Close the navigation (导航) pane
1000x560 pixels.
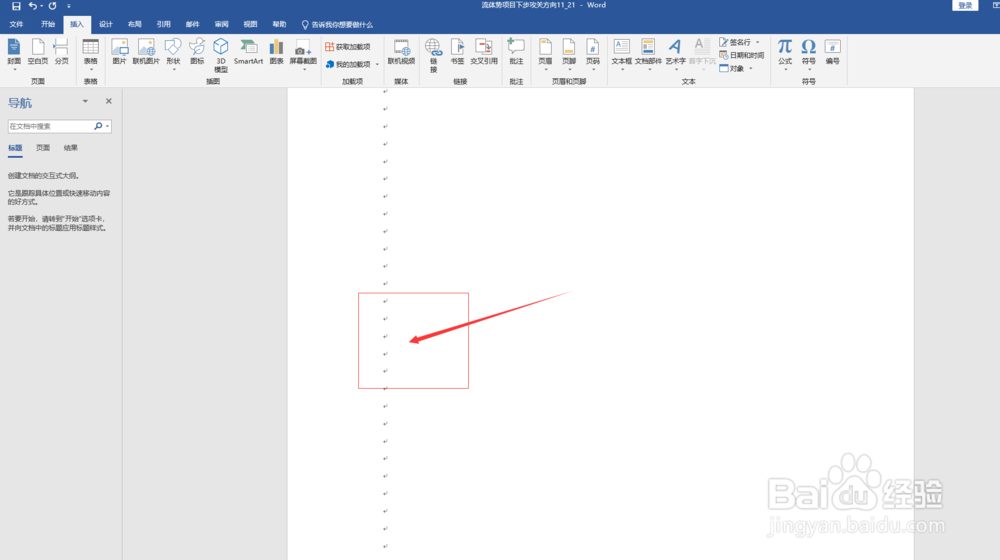tap(108, 101)
